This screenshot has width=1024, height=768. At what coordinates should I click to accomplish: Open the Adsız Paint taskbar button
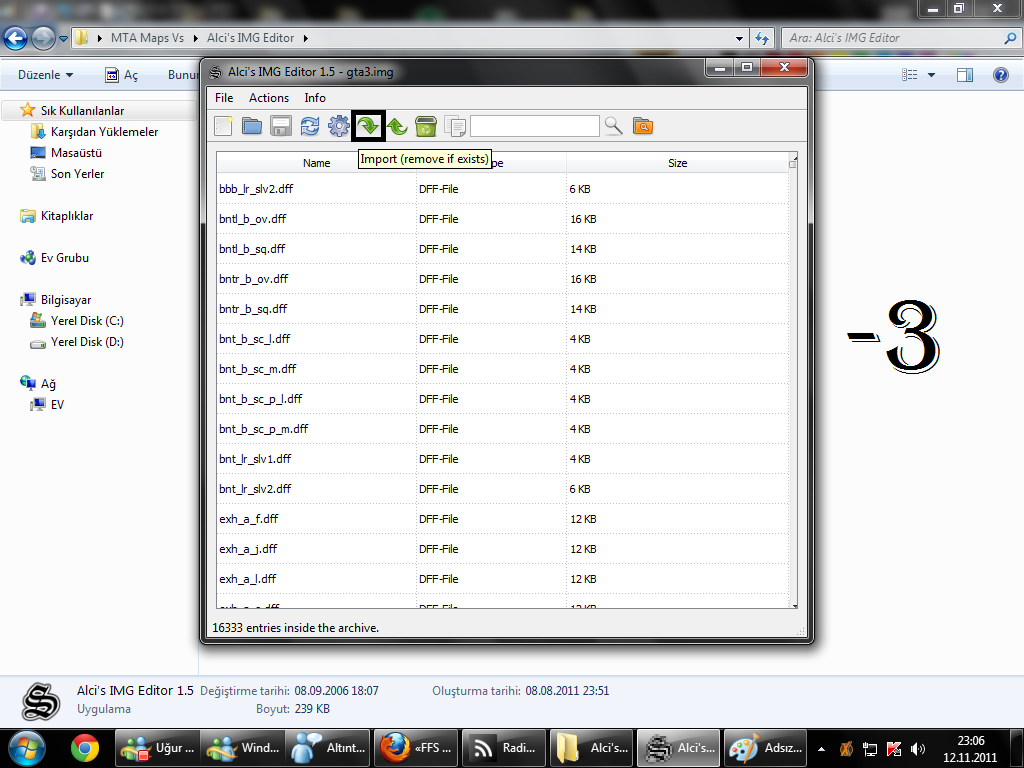click(x=765, y=748)
